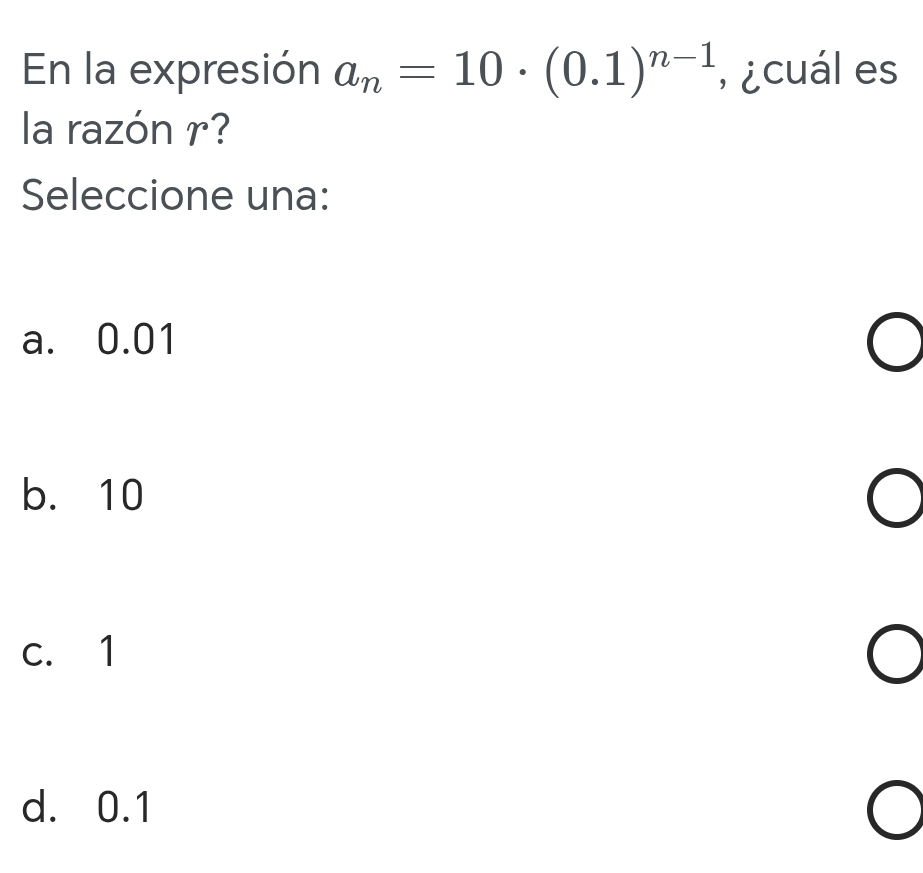Click the answer text 1 in option c

tap(107, 653)
